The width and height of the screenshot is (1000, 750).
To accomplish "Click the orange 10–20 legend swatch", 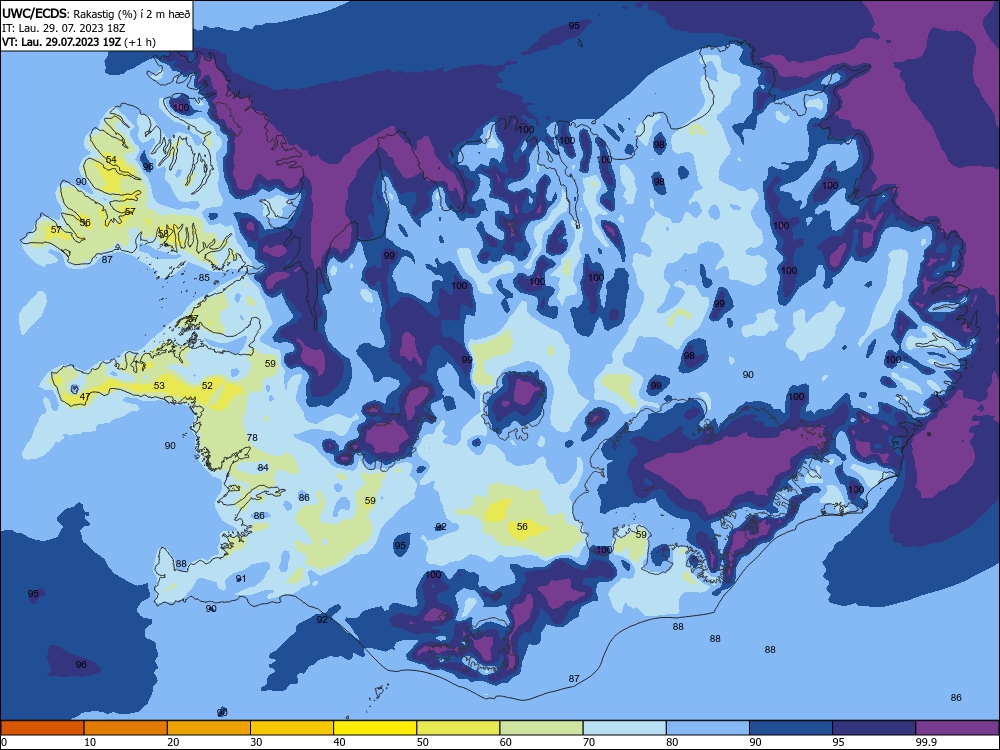I will (126, 728).
